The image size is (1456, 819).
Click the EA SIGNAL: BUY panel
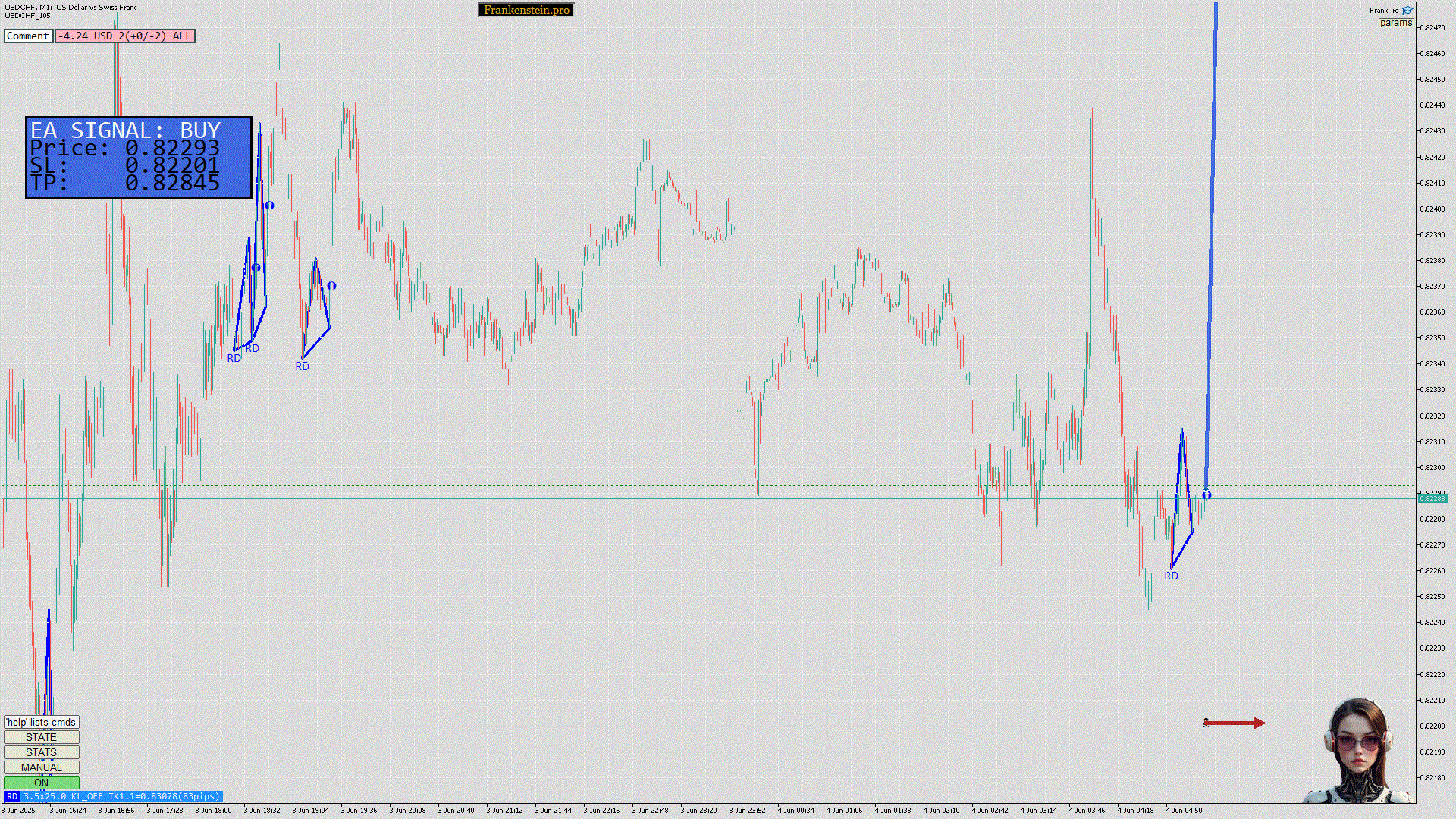coord(139,158)
